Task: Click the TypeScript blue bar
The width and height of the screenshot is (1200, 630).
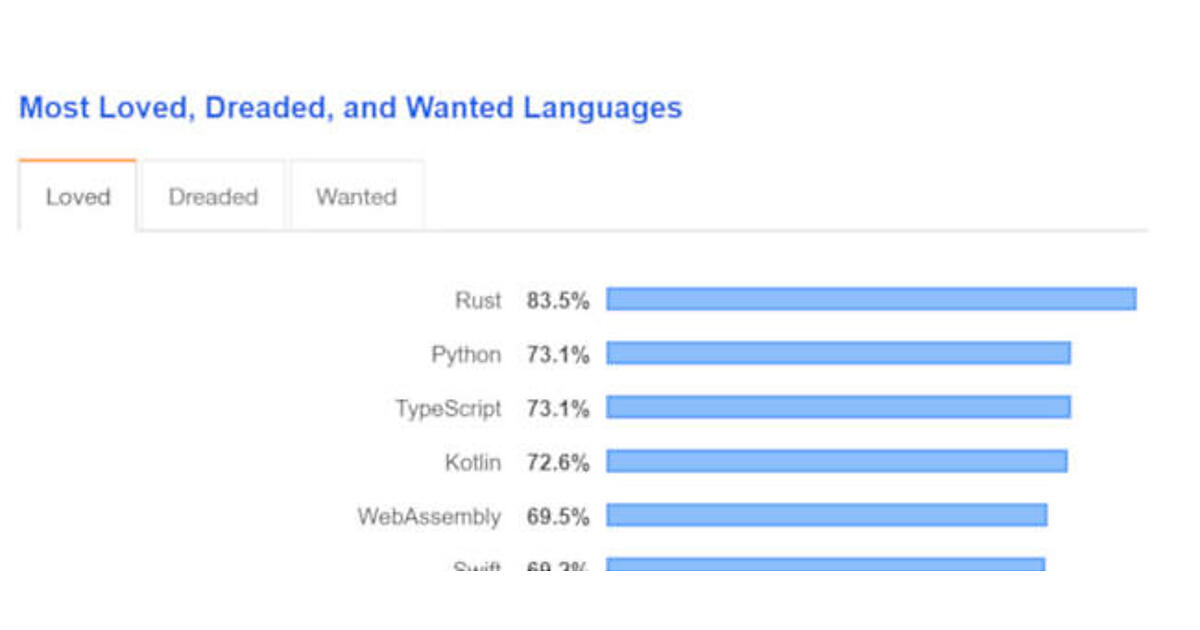Action: (x=838, y=407)
